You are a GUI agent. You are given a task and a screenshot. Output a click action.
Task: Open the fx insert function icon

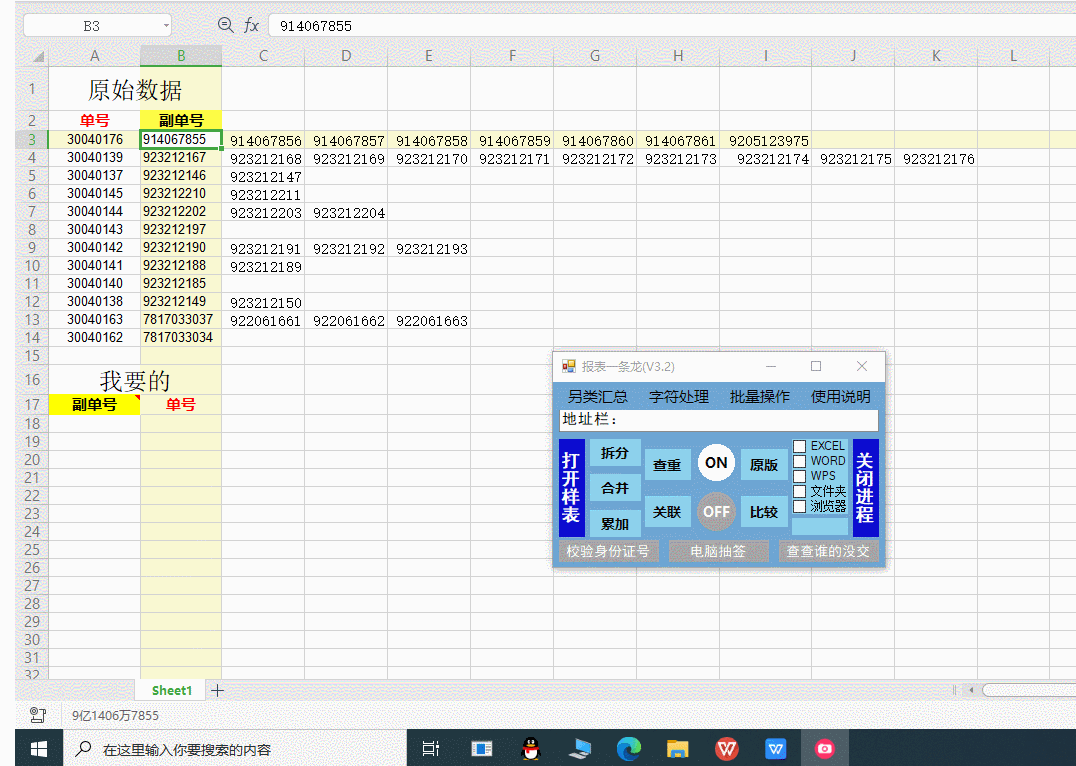tap(251, 25)
